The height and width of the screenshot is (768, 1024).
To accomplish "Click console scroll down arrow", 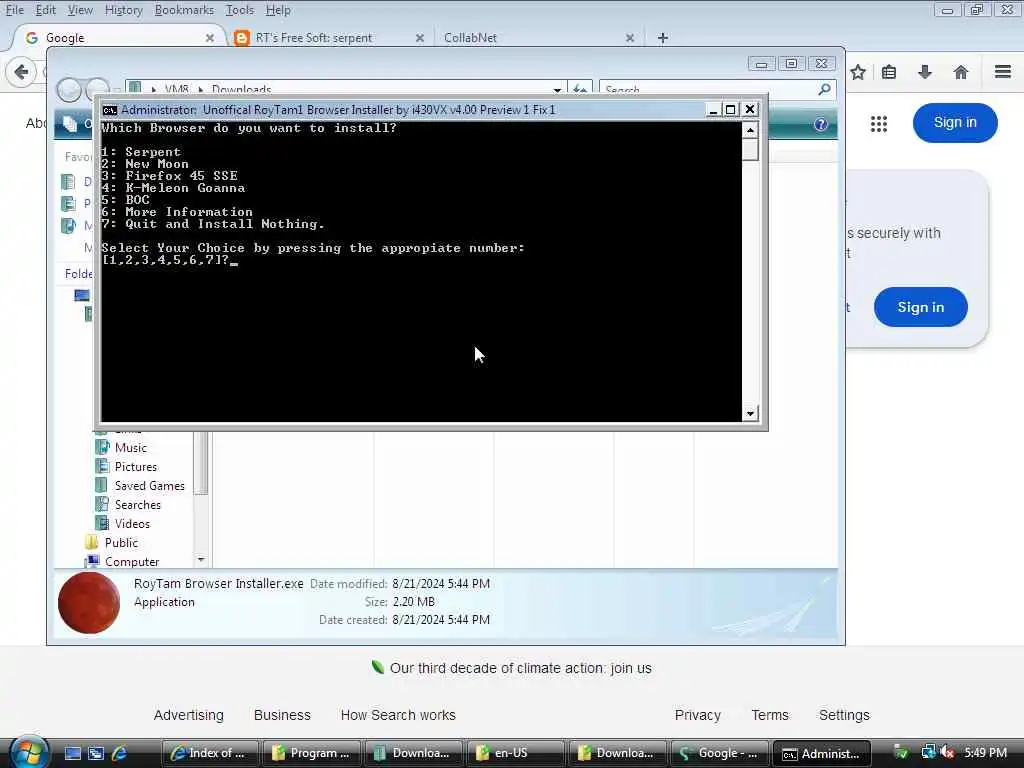I will click(x=750, y=413).
